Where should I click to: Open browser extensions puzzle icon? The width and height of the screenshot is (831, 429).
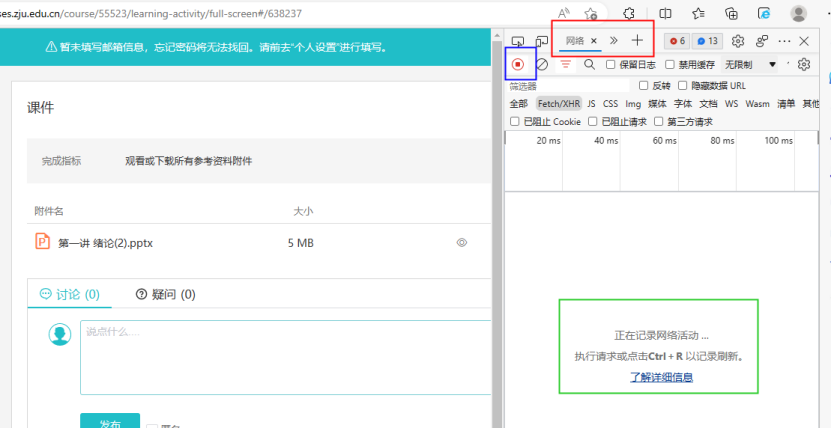(629, 13)
